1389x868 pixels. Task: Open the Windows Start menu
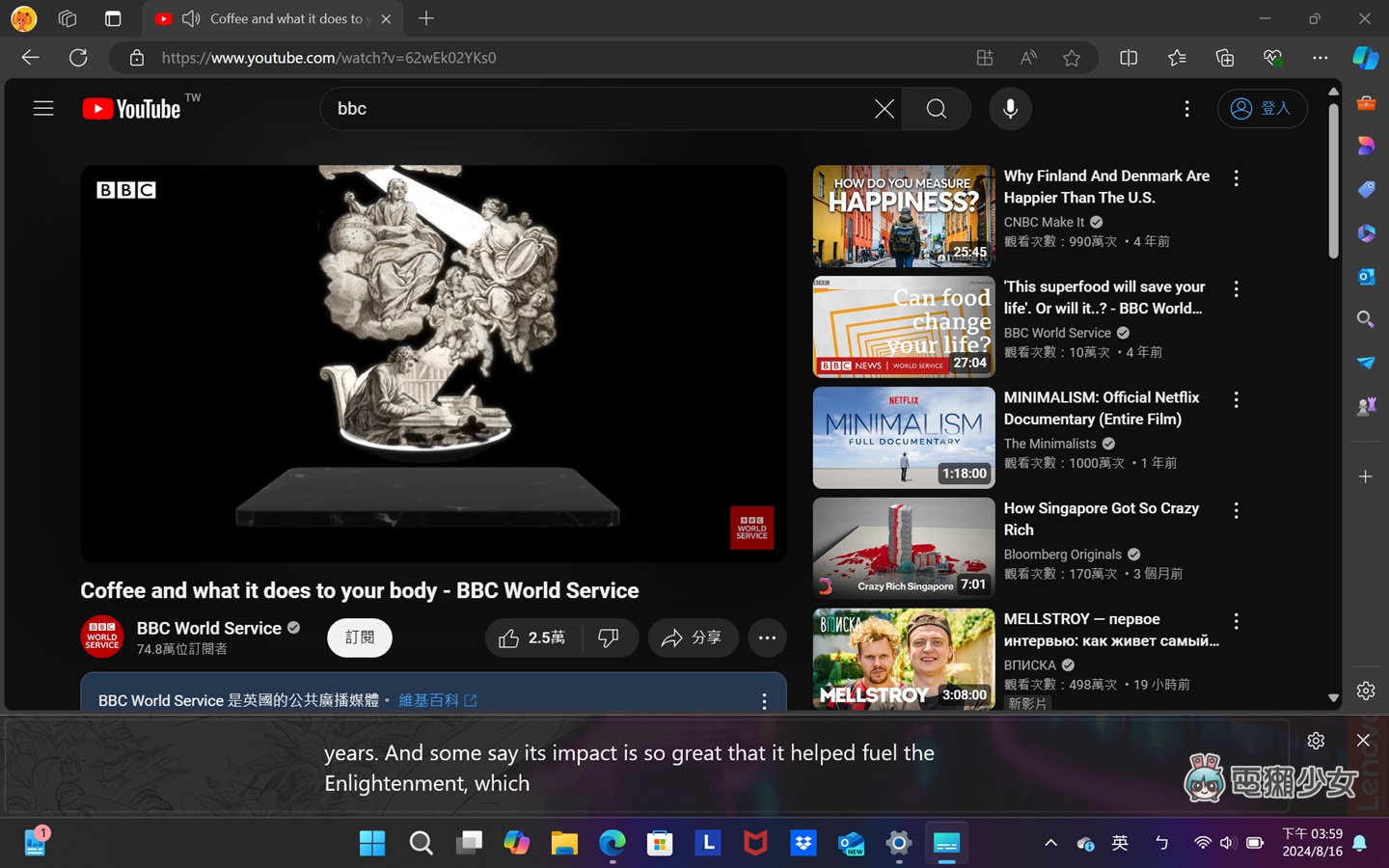(372, 843)
